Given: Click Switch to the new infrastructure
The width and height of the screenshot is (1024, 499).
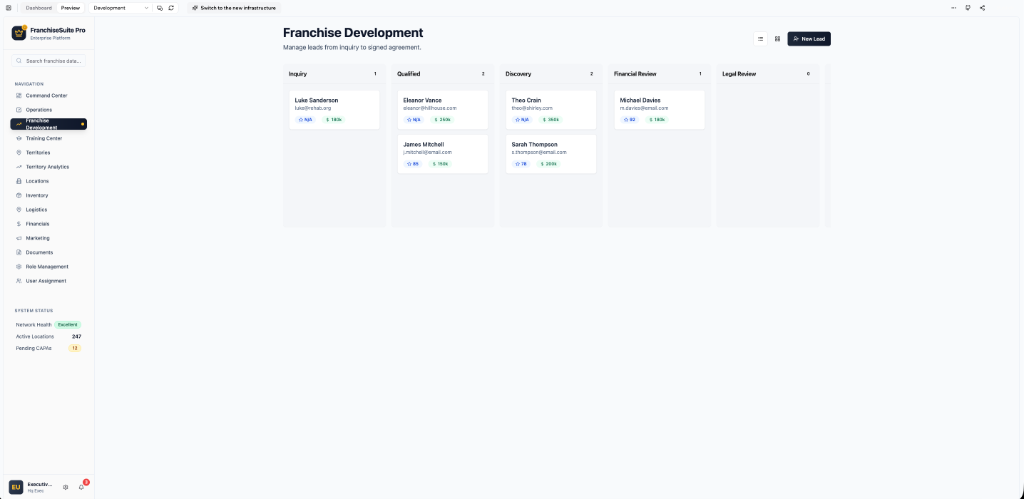Looking at the screenshot, I should tap(234, 8).
